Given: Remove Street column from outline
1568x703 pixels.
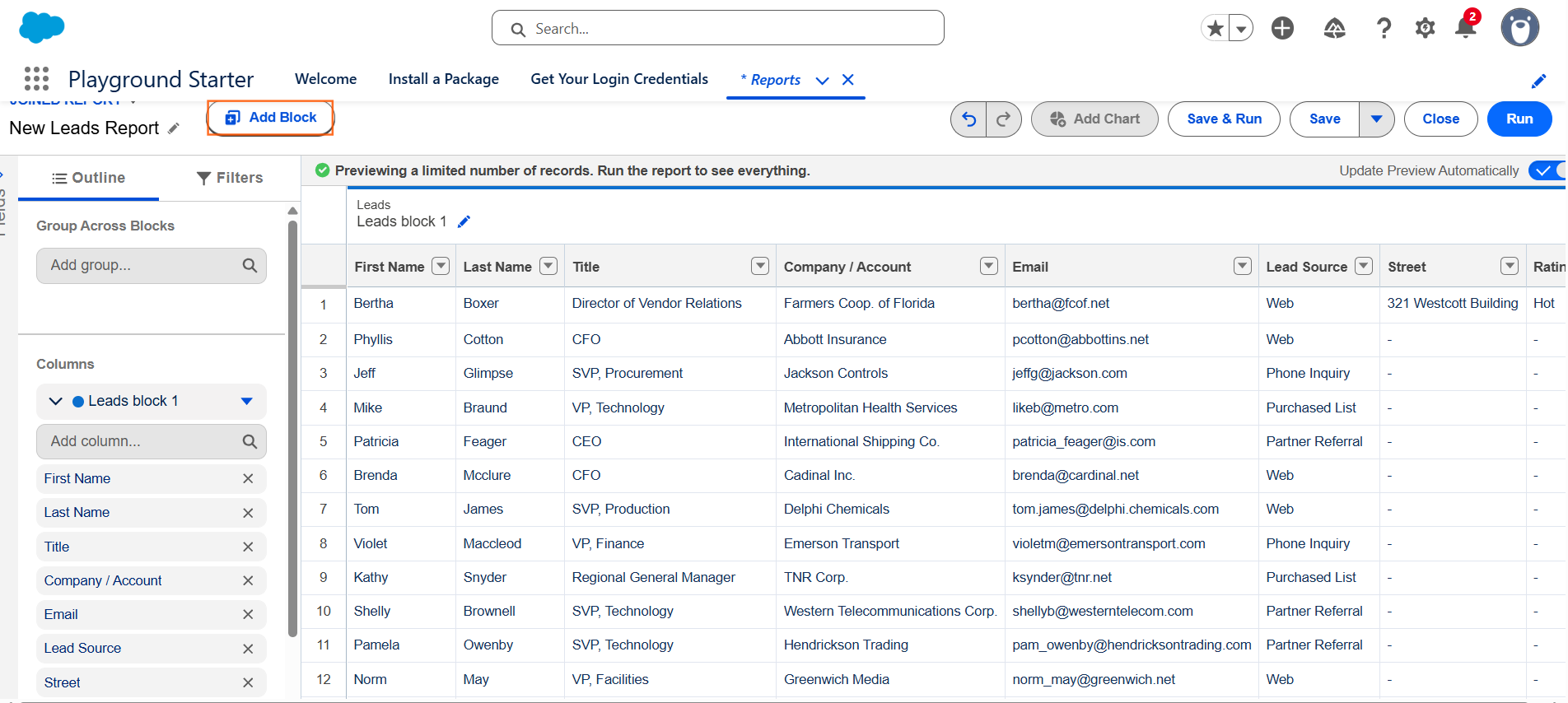Looking at the screenshot, I should click(248, 682).
